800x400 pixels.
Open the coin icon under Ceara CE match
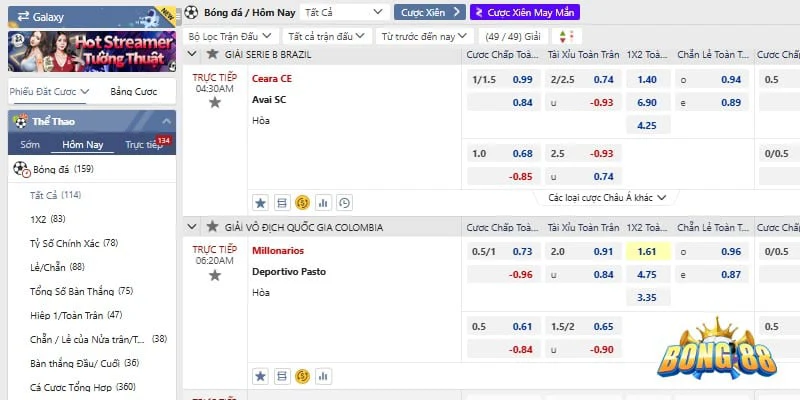302,202
